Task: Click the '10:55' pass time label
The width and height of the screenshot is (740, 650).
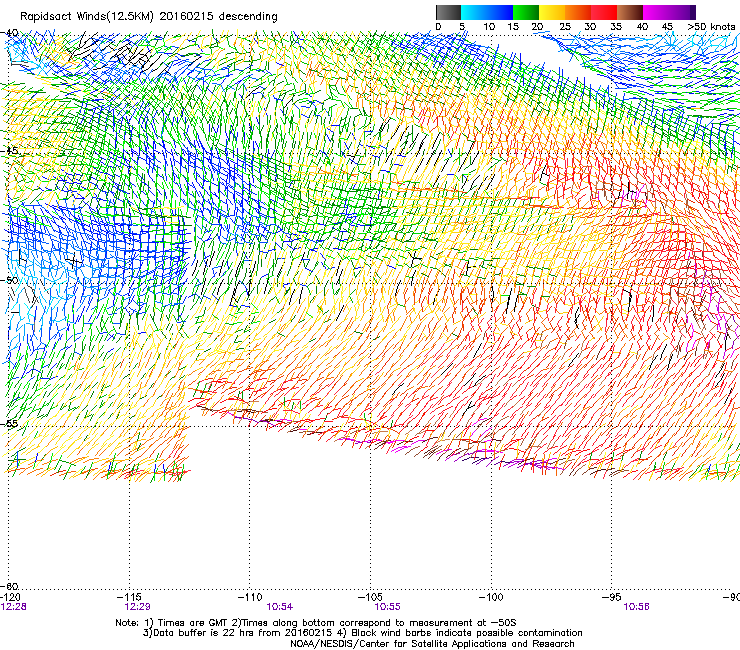Action: [x=387, y=607]
